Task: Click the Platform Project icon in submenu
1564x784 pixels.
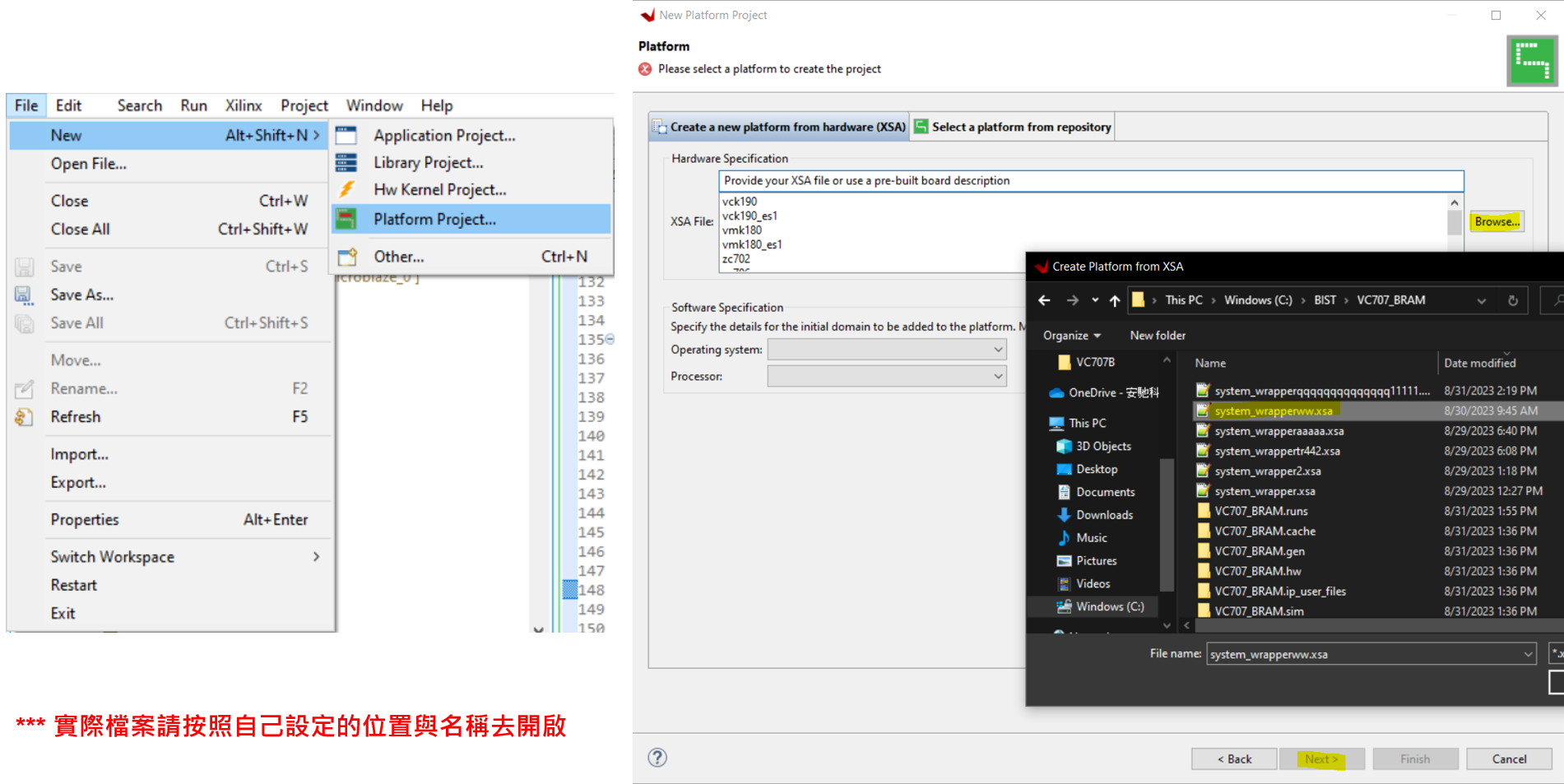Action: (346, 219)
